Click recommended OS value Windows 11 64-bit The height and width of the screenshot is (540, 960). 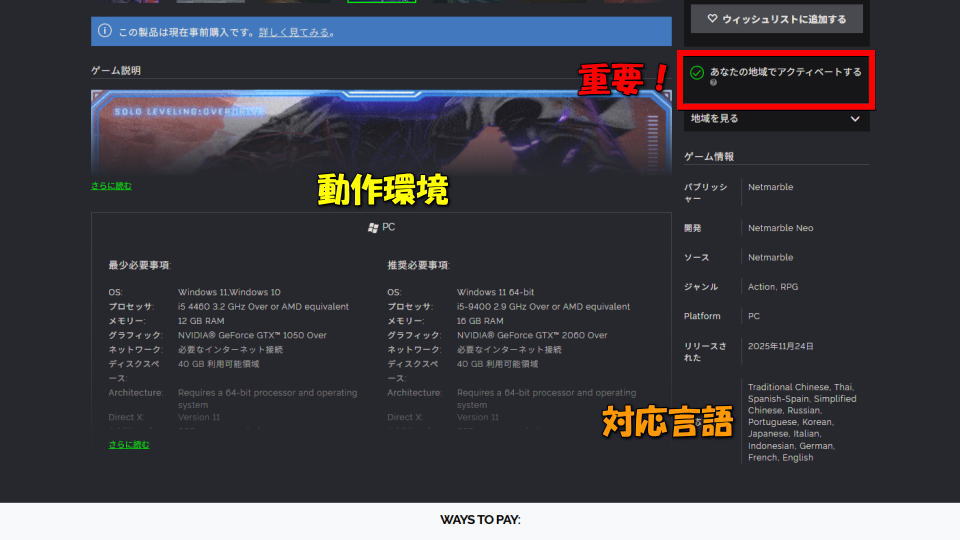tap(495, 292)
